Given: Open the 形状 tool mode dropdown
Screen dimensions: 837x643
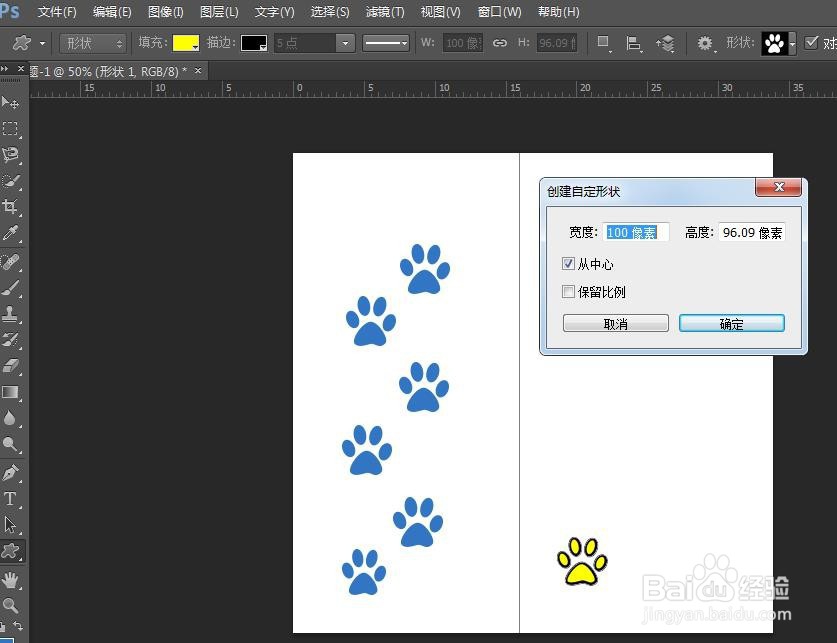Looking at the screenshot, I should [x=93, y=43].
